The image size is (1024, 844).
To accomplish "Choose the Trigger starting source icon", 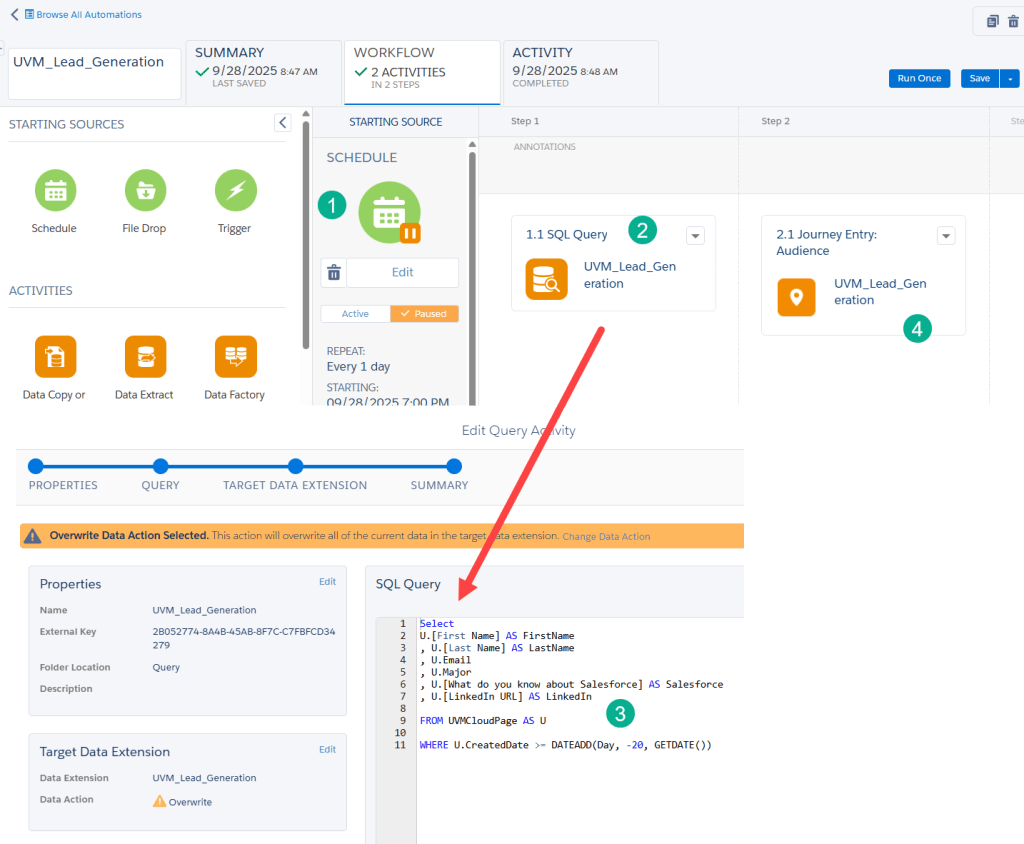I will pyautogui.click(x=235, y=190).
